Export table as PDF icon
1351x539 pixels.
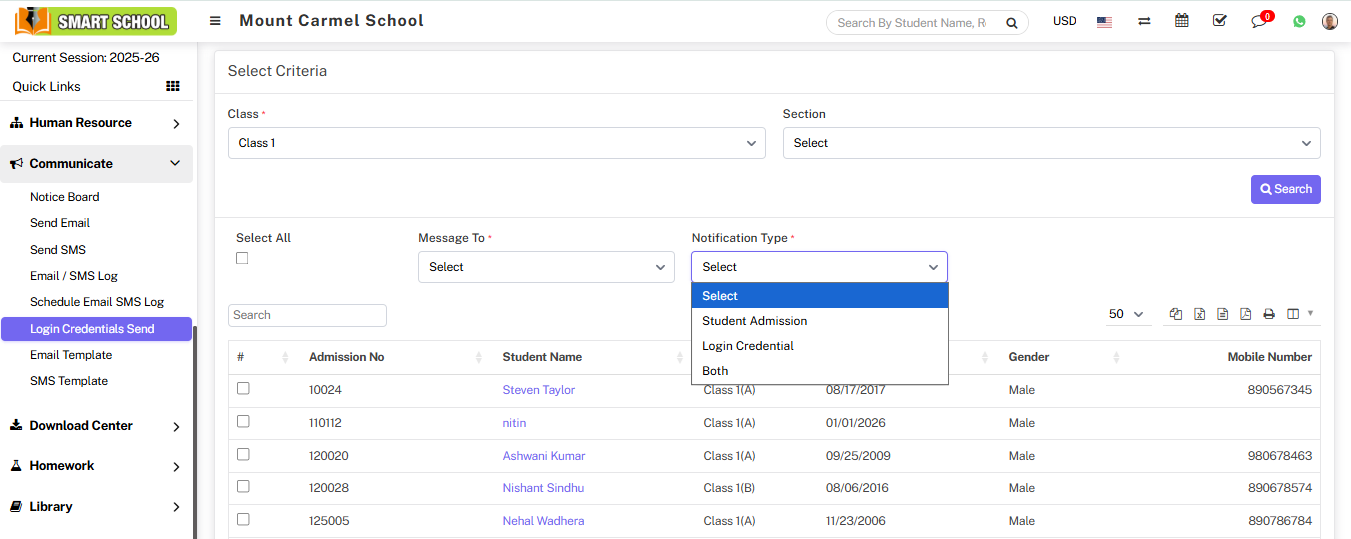(1245, 314)
